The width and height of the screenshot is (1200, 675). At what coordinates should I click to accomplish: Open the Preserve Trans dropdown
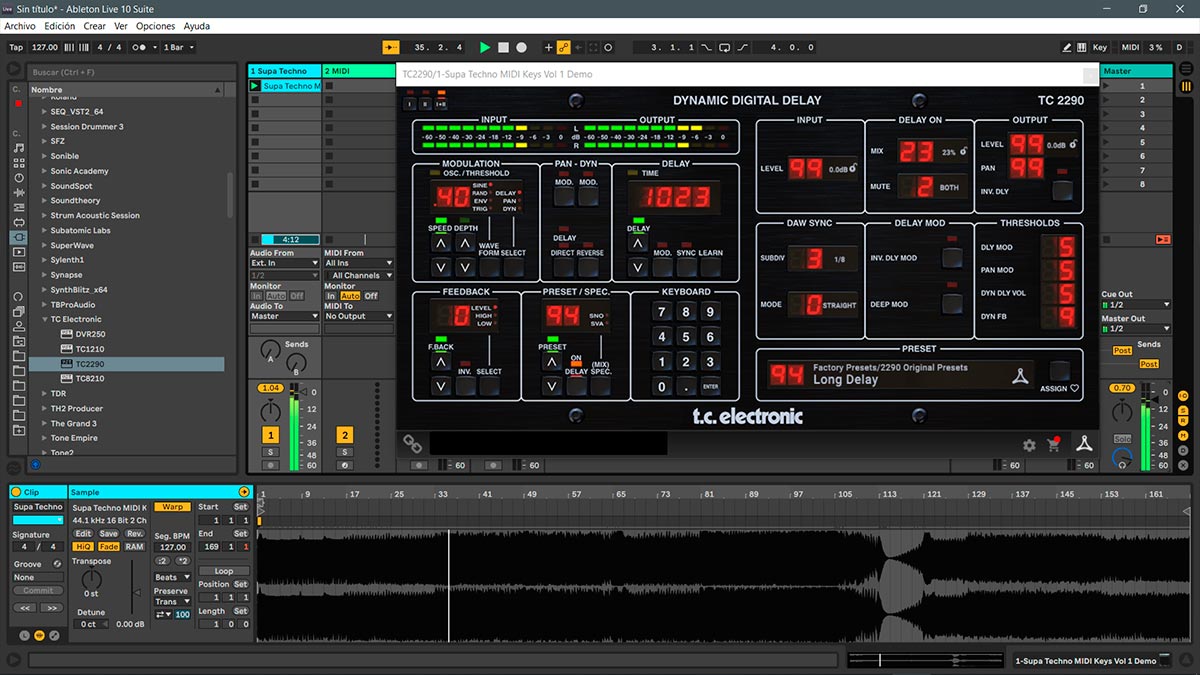coord(171,602)
